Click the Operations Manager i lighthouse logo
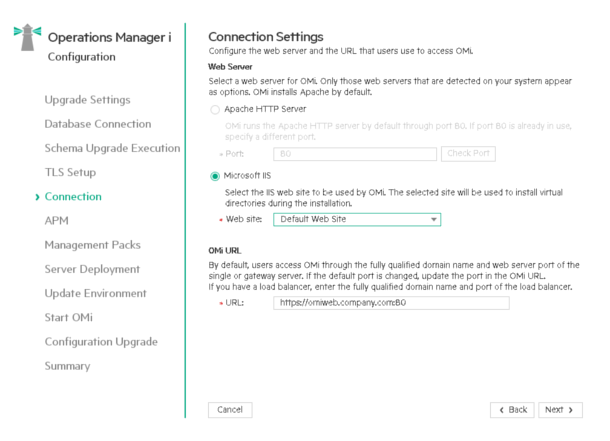The image size is (610, 441). pyautogui.click(x=27, y=37)
